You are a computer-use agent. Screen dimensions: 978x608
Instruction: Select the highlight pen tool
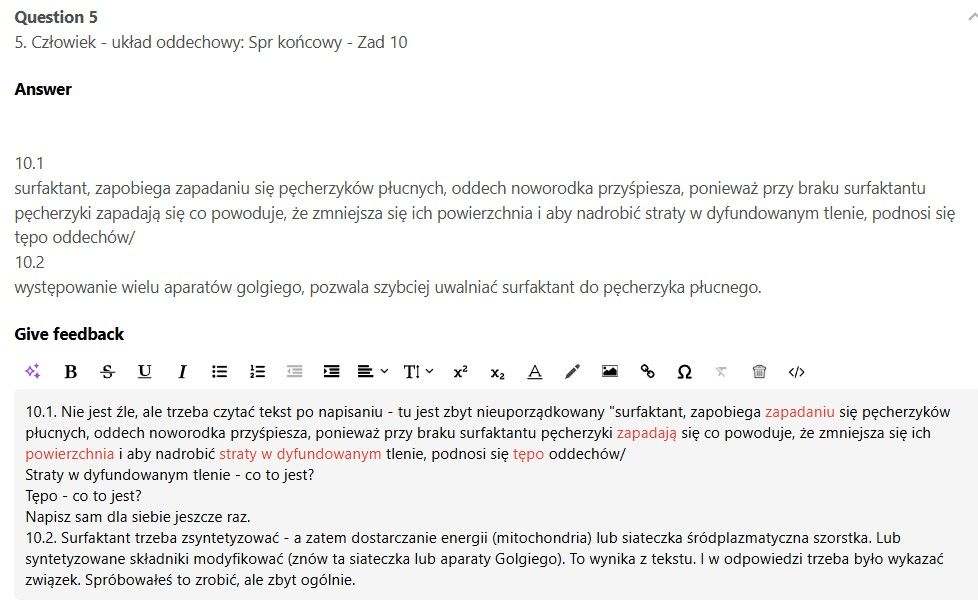click(x=572, y=372)
